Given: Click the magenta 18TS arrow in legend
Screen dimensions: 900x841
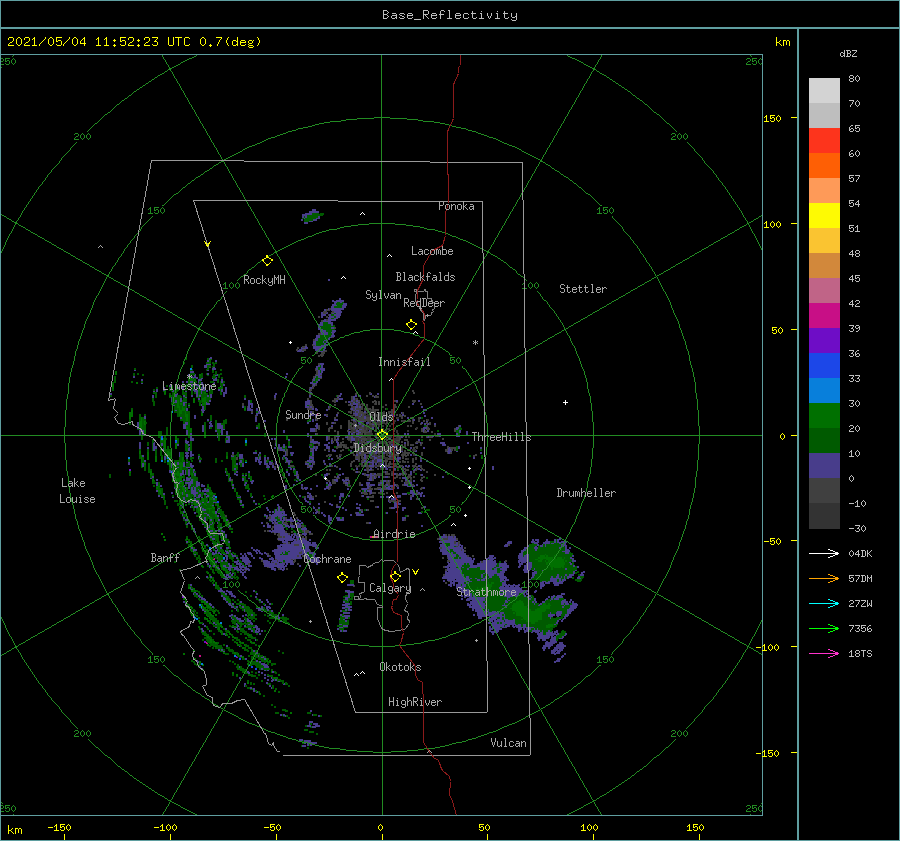Looking at the screenshot, I should click(x=824, y=653).
